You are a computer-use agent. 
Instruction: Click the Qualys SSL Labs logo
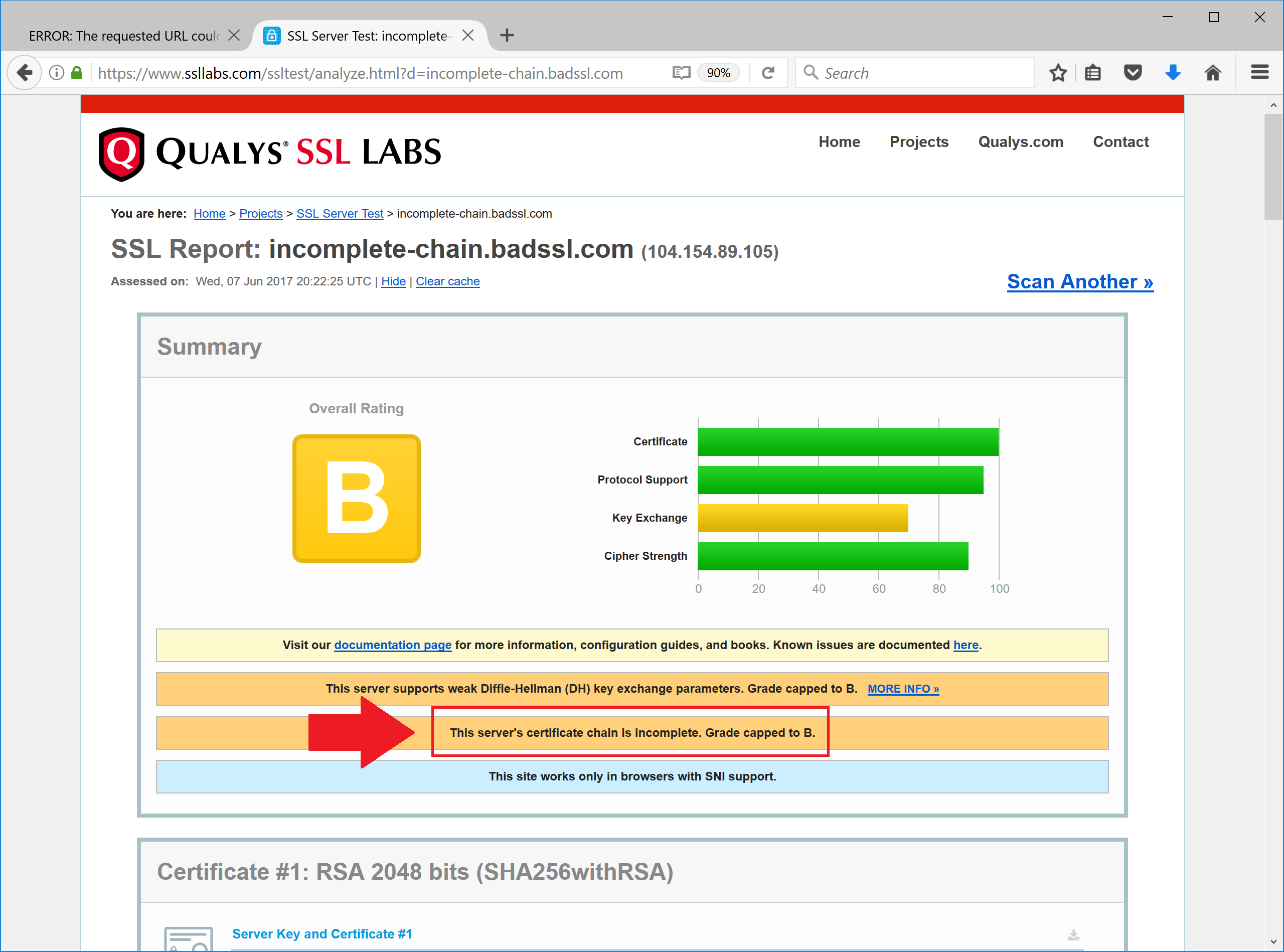[269, 154]
